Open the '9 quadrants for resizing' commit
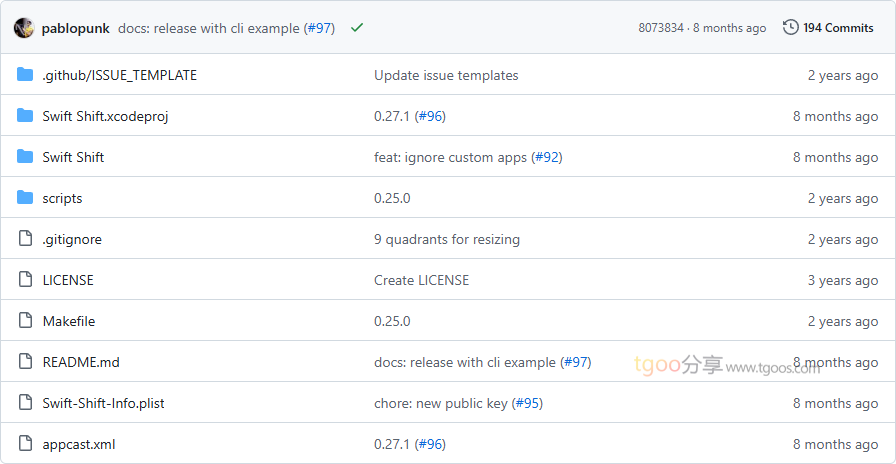Image resolution: width=896 pixels, height=464 pixels. [447, 239]
